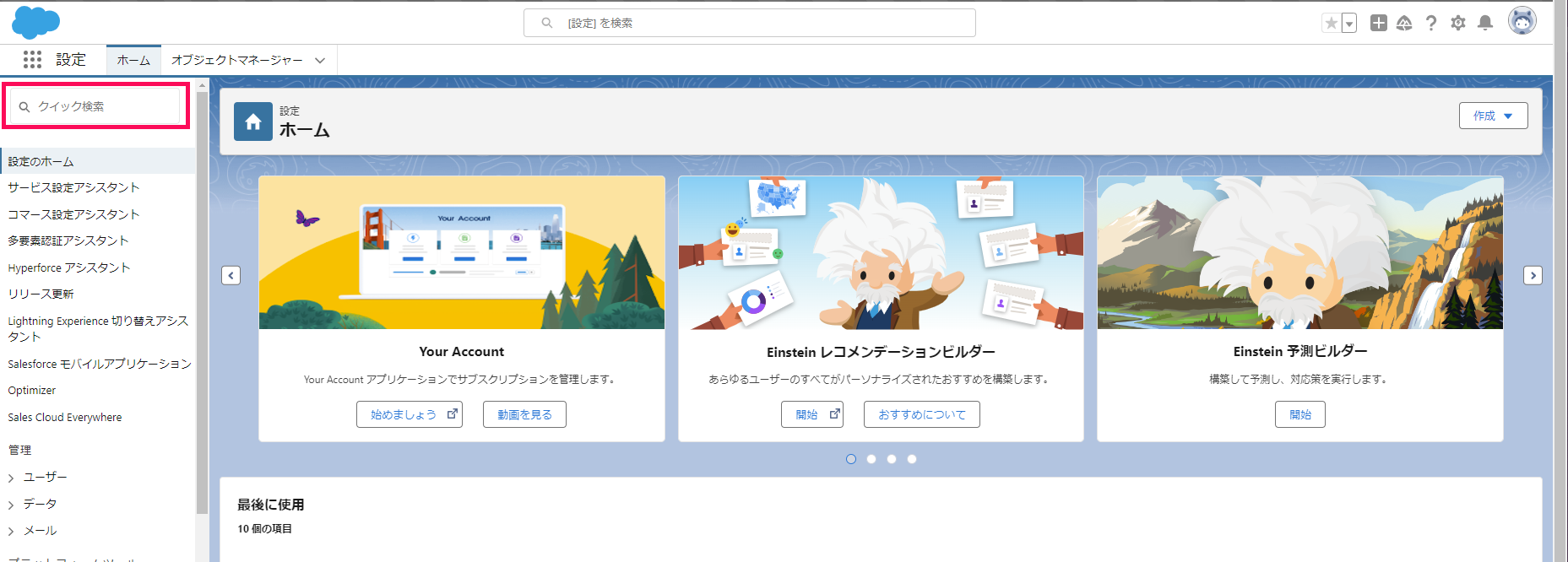Image resolution: width=1568 pixels, height=562 pixels.
Task: Click the 設定 app name label
Action: click(71, 59)
